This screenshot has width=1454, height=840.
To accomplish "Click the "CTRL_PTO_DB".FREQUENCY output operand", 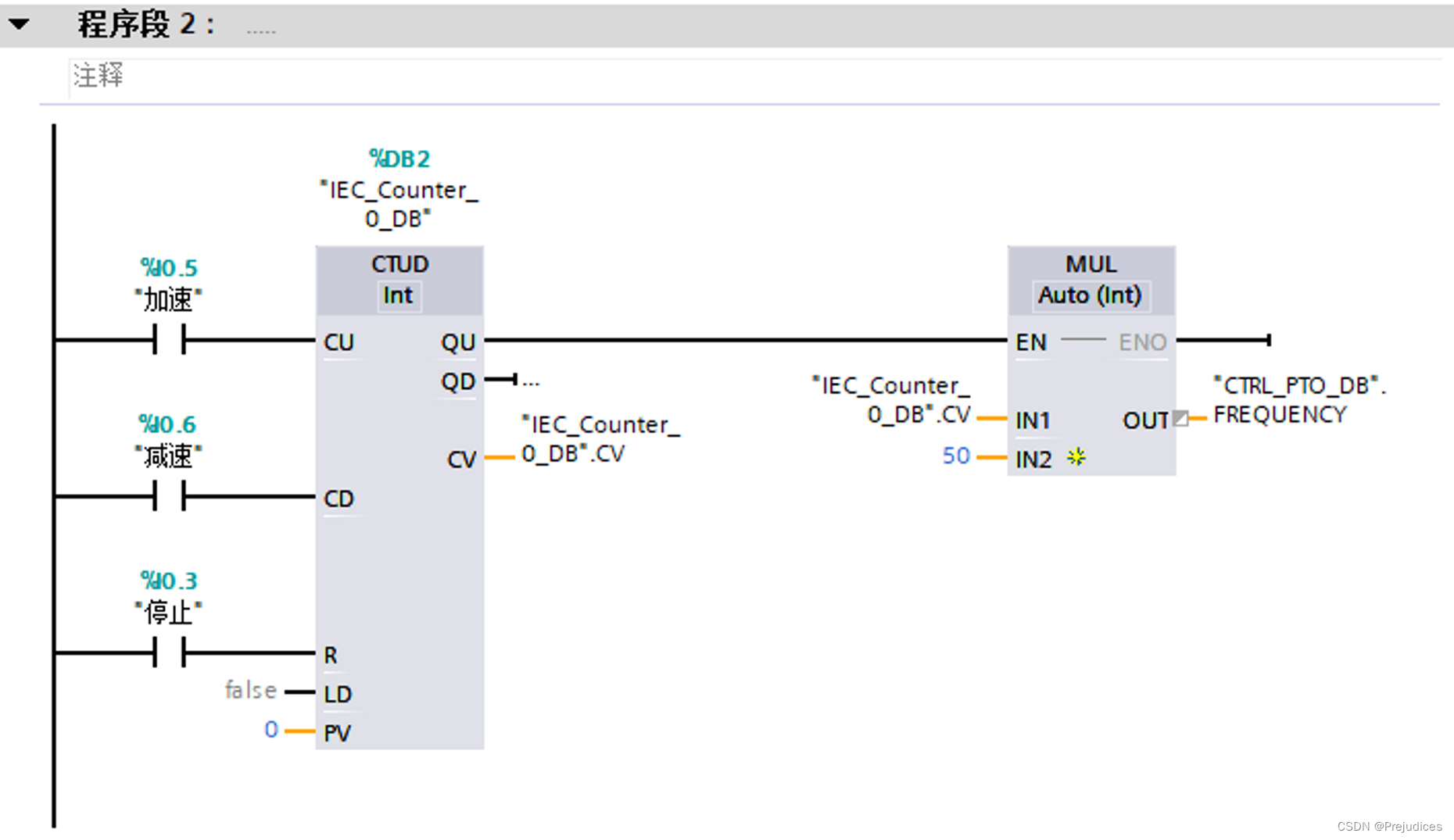I will (1299, 399).
